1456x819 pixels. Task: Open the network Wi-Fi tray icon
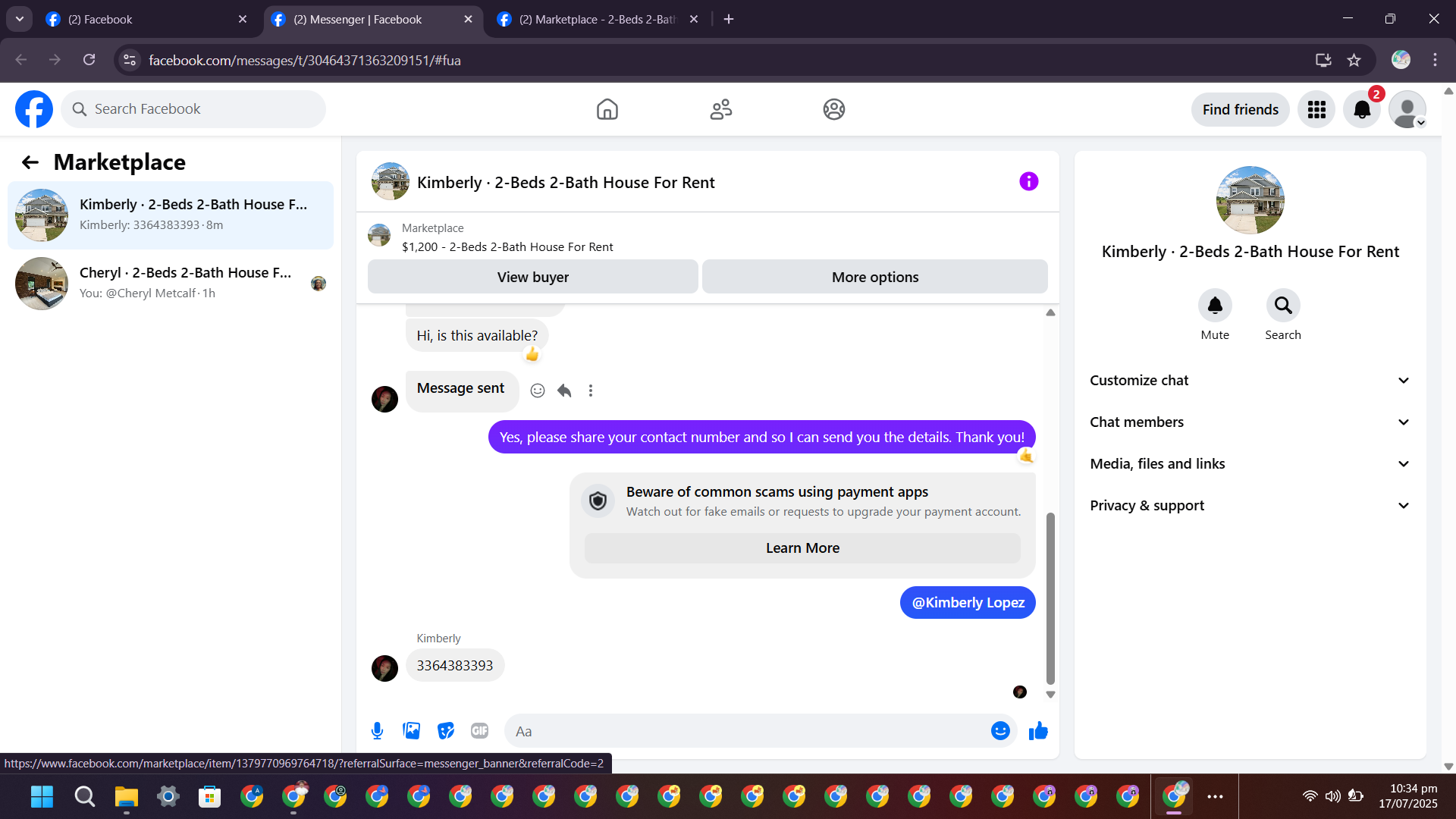point(1310,796)
